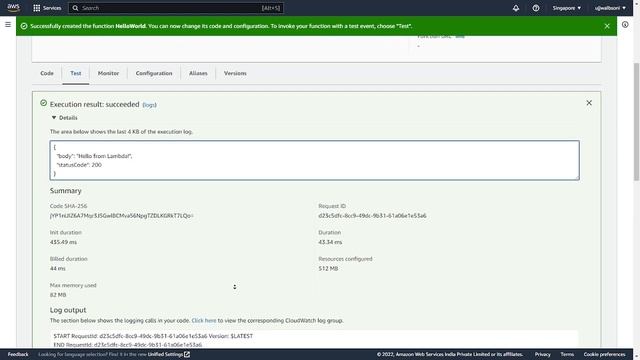Switch to the Monitor tab
The width and height of the screenshot is (640, 360).
click(x=109, y=73)
